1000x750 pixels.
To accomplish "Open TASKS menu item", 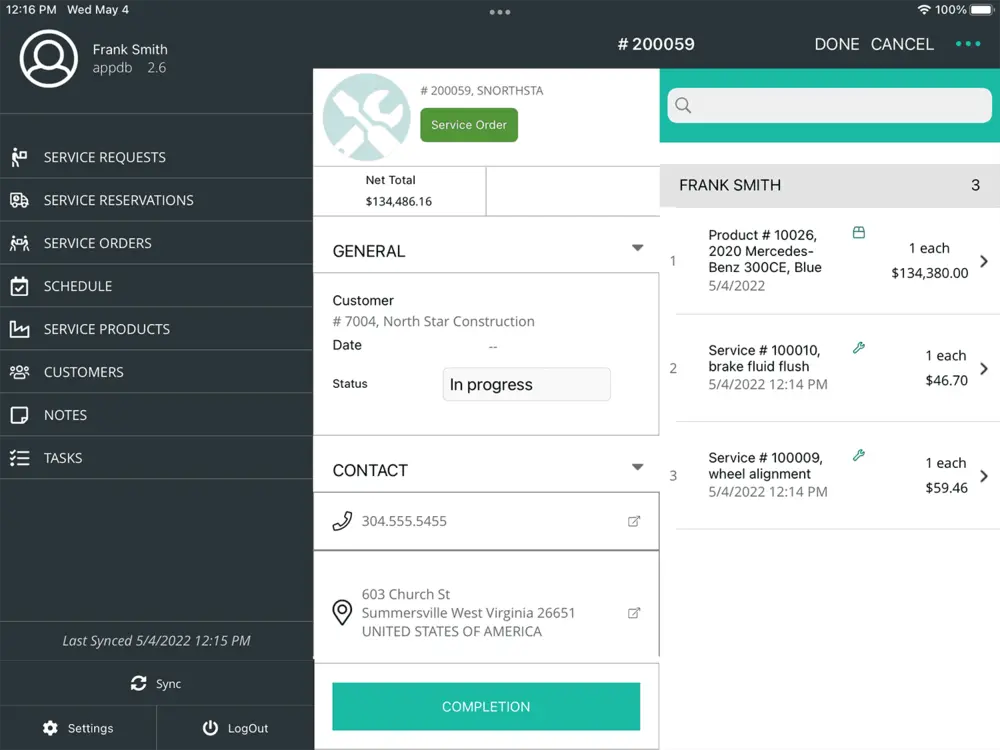I will point(156,458).
